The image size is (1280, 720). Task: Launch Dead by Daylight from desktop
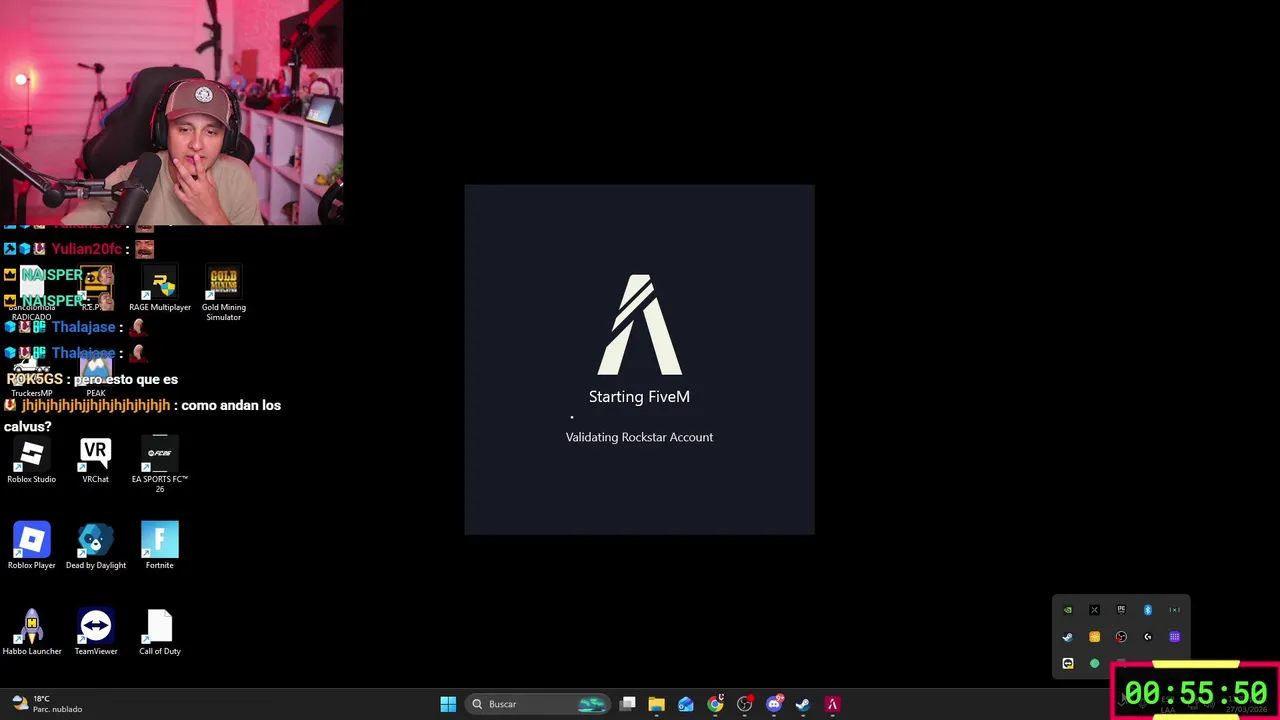tap(96, 547)
